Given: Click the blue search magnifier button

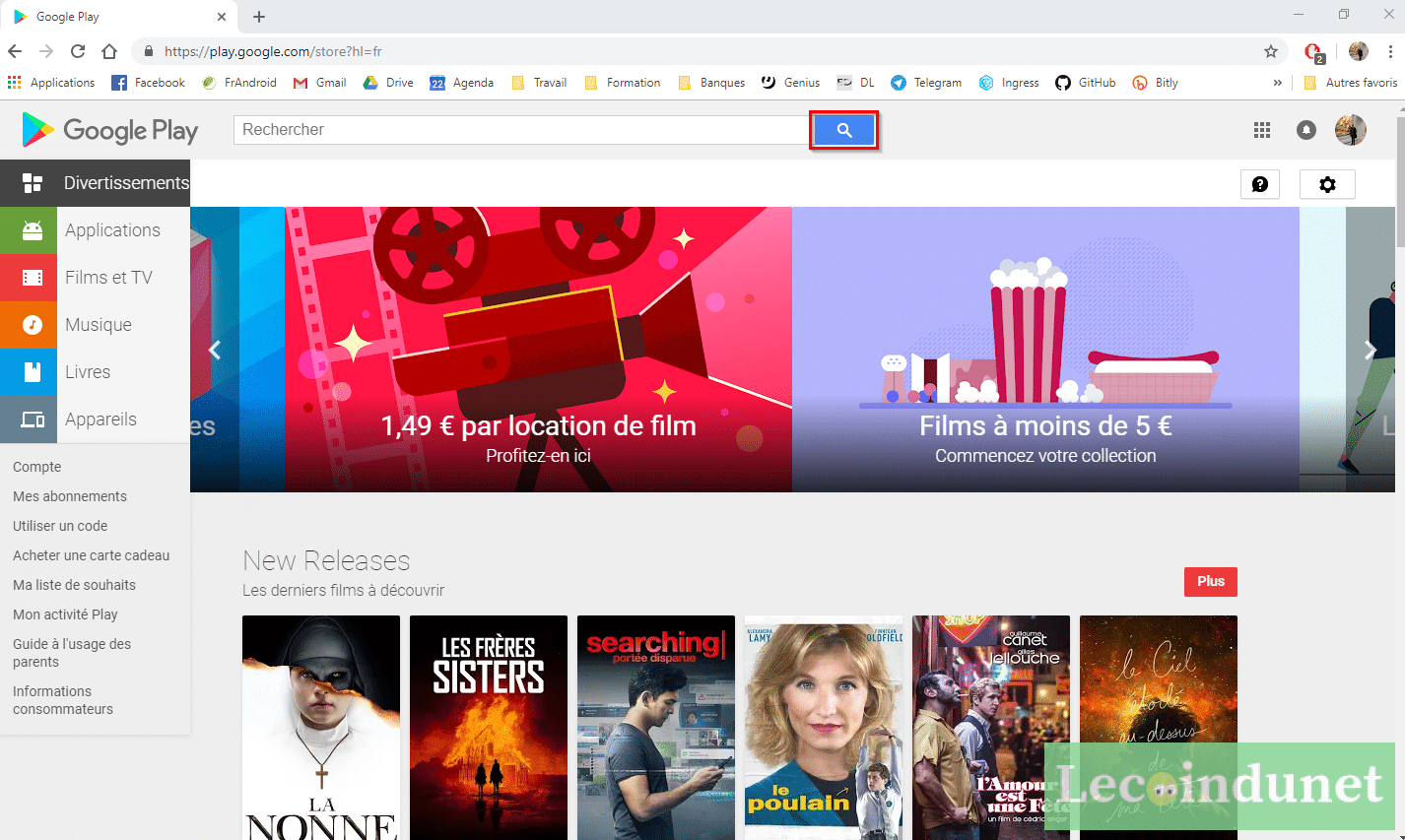Looking at the screenshot, I should (843, 130).
